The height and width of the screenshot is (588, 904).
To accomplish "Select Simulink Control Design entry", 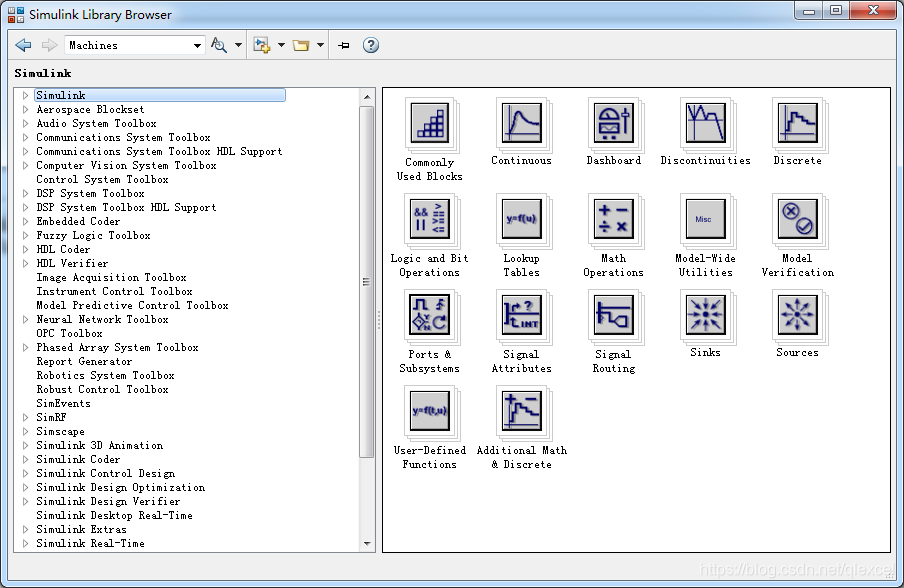I will (x=106, y=473).
